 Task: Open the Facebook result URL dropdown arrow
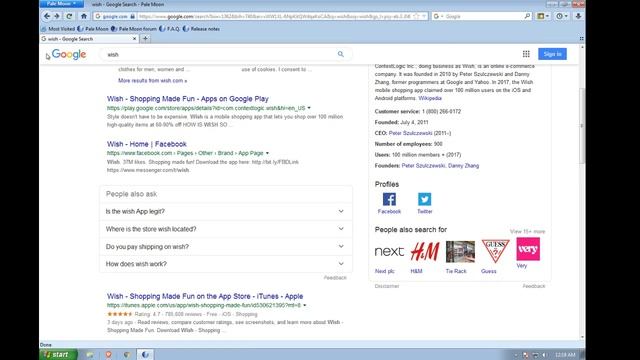pyautogui.click(x=267, y=153)
